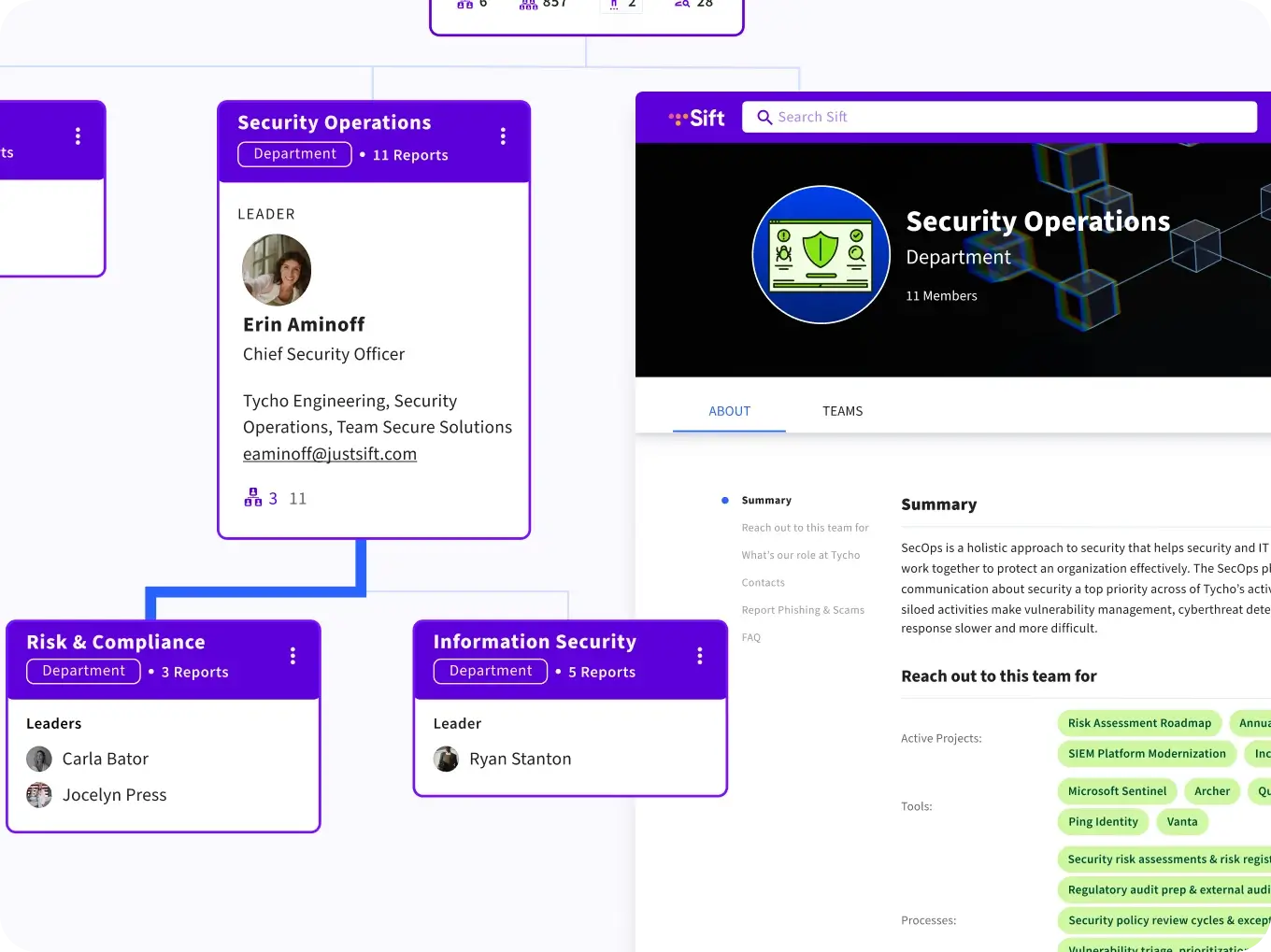Jump to Contacts section
The height and width of the screenshot is (952, 1271).
763,583
